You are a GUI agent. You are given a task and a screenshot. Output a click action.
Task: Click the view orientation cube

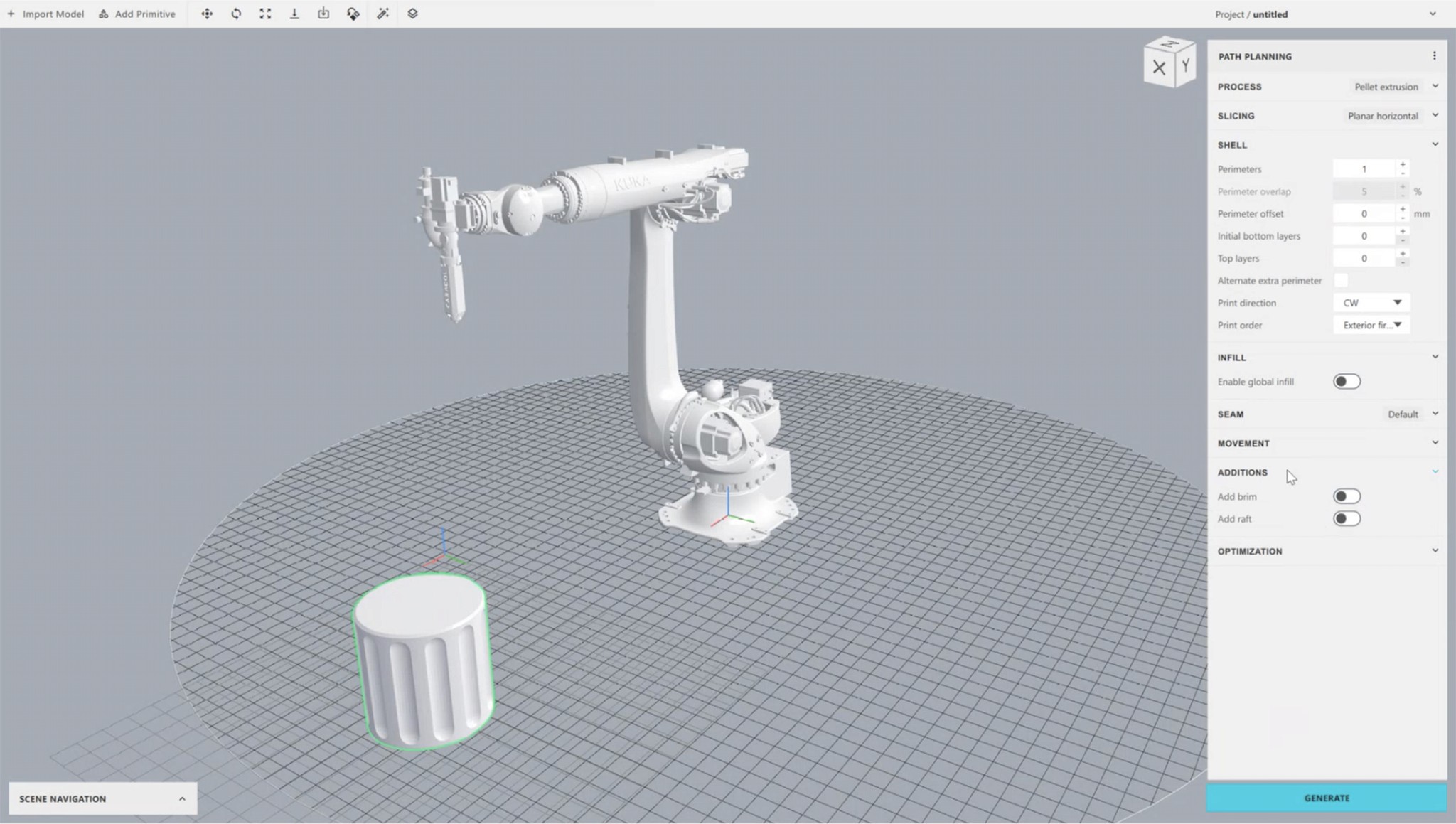coord(1169,63)
